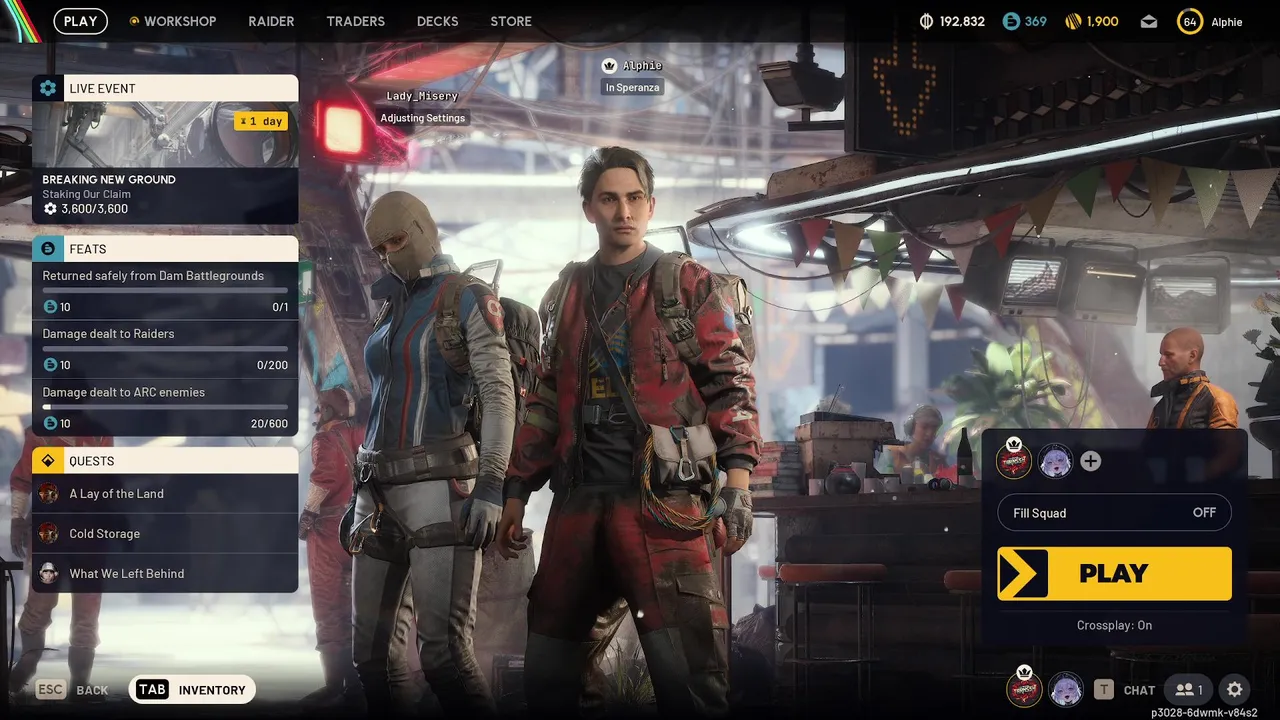Click the second squad member avatar in play panel

click(1055, 461)
